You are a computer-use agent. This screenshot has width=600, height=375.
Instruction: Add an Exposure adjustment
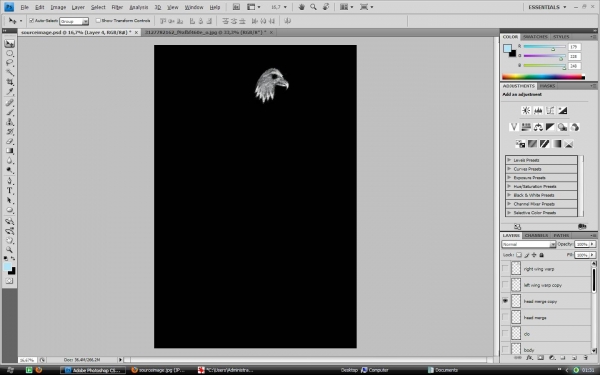pyautogui.click(x=562, y=111)
